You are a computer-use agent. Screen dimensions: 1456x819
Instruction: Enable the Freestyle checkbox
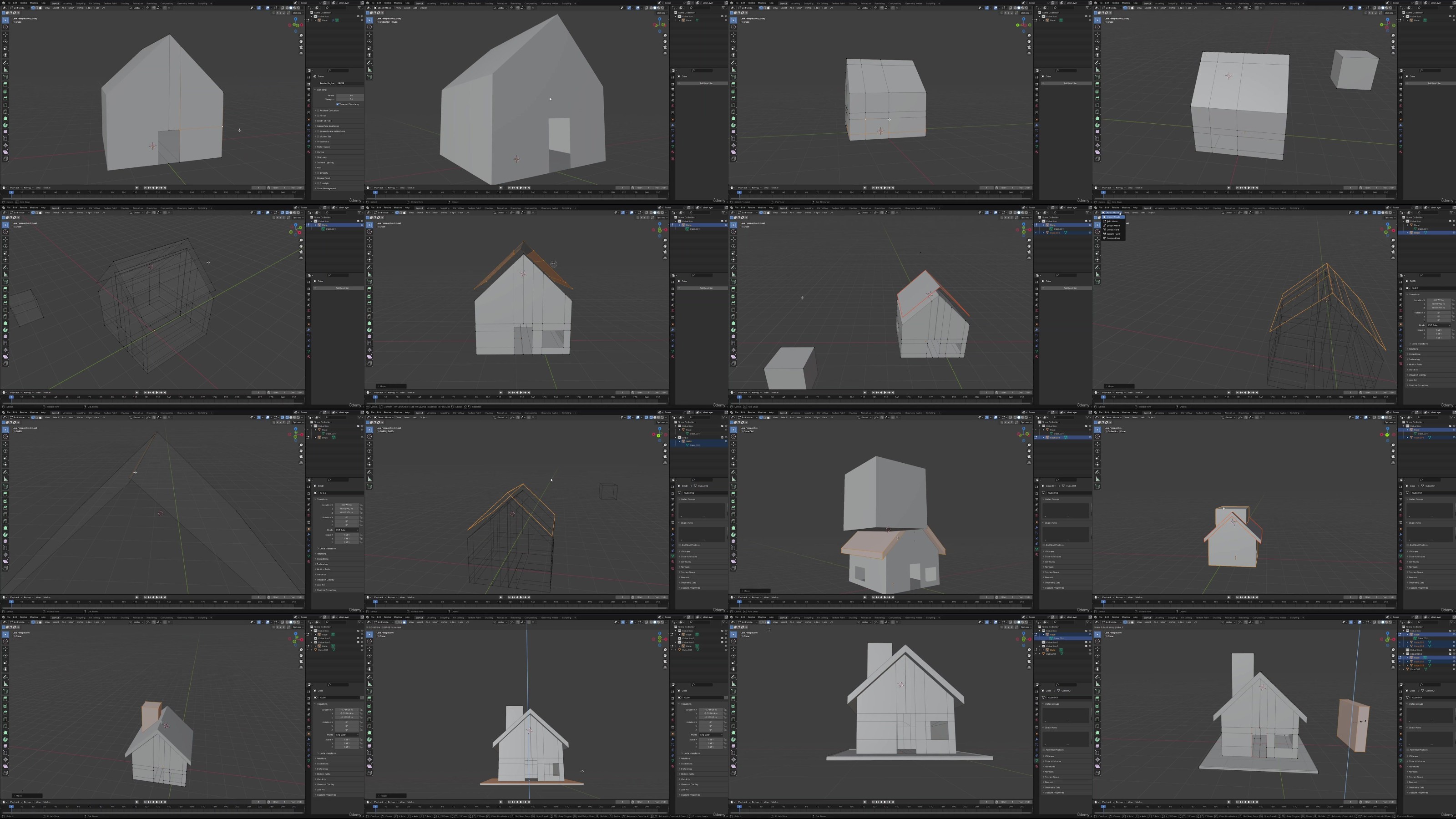pos(318,184)
